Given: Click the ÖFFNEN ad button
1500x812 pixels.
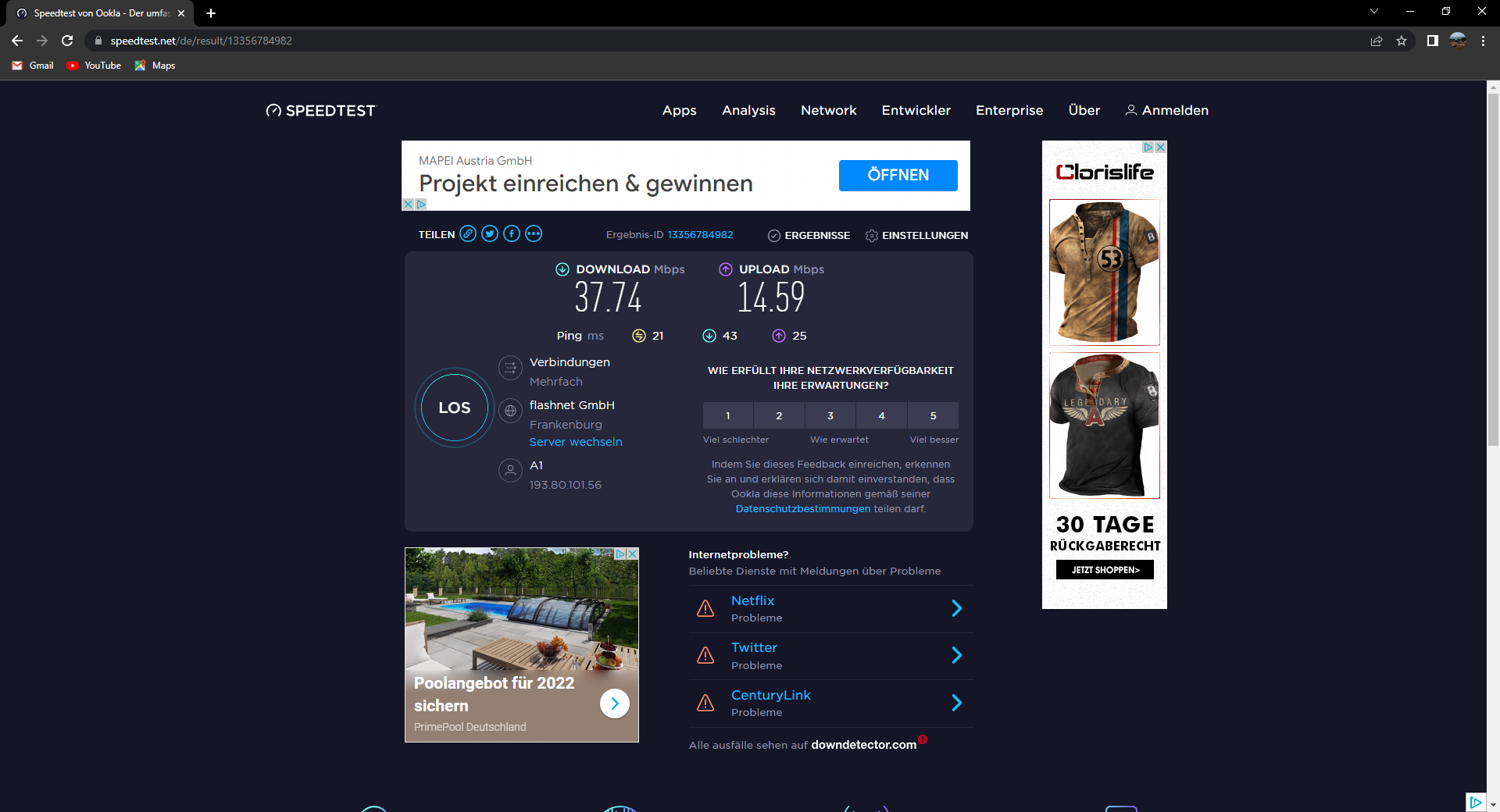Looking at the screenshot, I should pos(898,175).
